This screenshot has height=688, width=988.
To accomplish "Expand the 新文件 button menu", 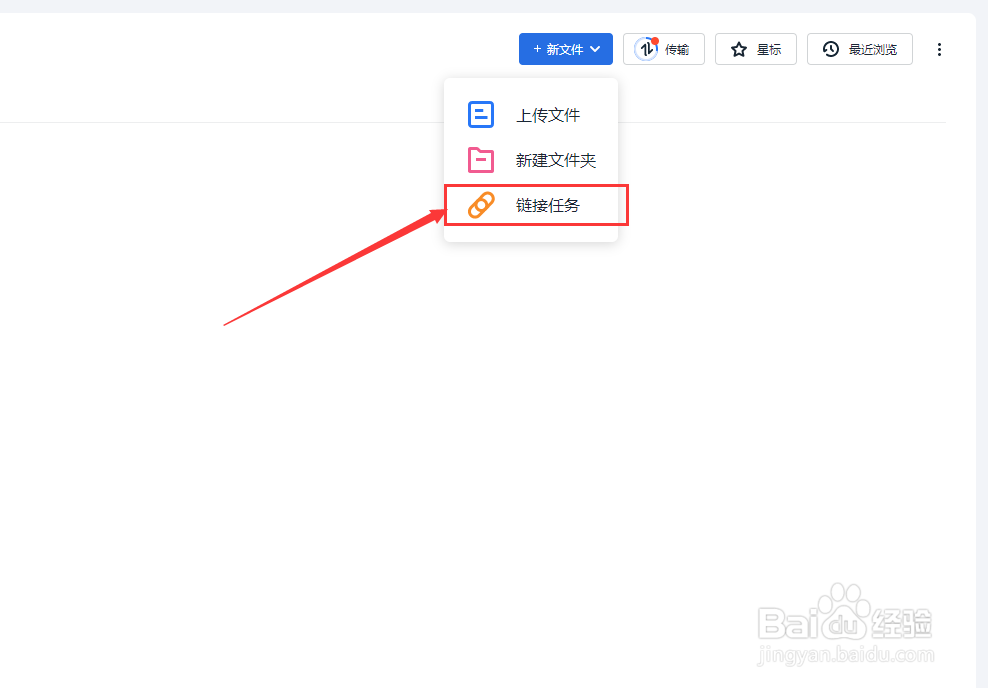I will (565, 48).
